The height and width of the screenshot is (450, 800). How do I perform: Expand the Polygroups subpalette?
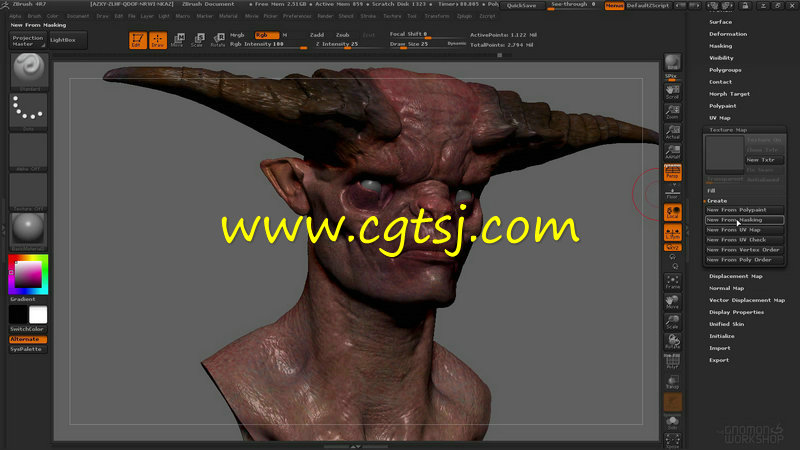[725, 70]
